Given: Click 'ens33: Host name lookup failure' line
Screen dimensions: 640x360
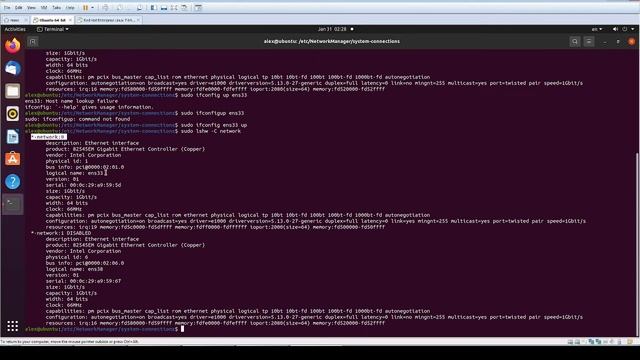Looking at the screenshot, I should tap(71, 101).
